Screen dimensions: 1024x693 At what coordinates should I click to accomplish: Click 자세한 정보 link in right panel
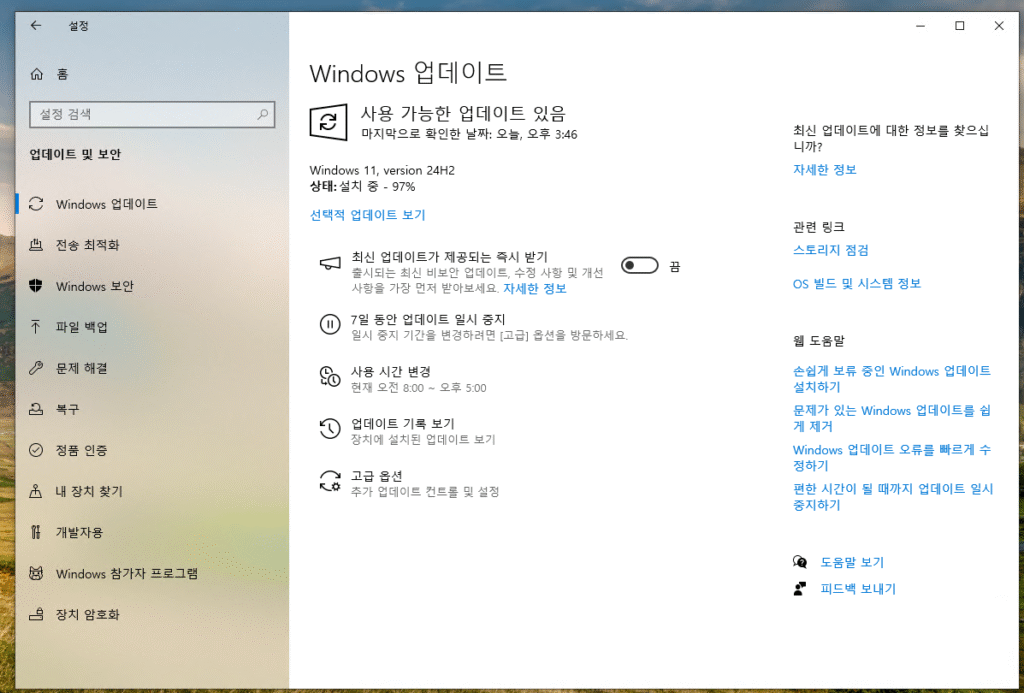point(824,170)
